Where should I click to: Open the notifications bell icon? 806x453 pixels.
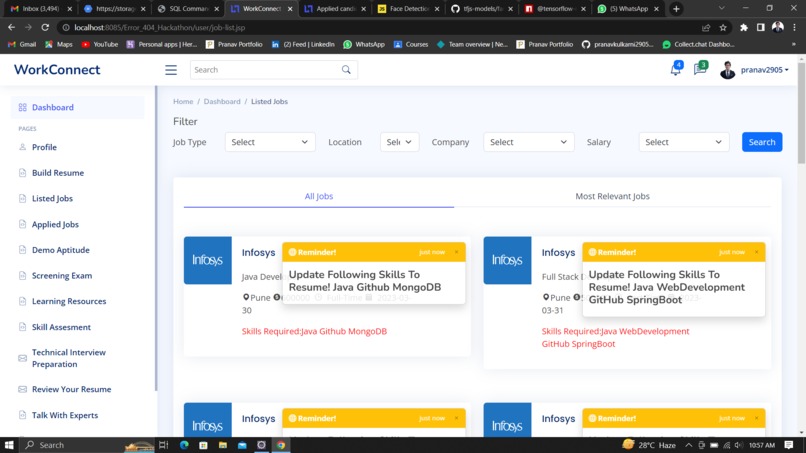click(675, 69)
